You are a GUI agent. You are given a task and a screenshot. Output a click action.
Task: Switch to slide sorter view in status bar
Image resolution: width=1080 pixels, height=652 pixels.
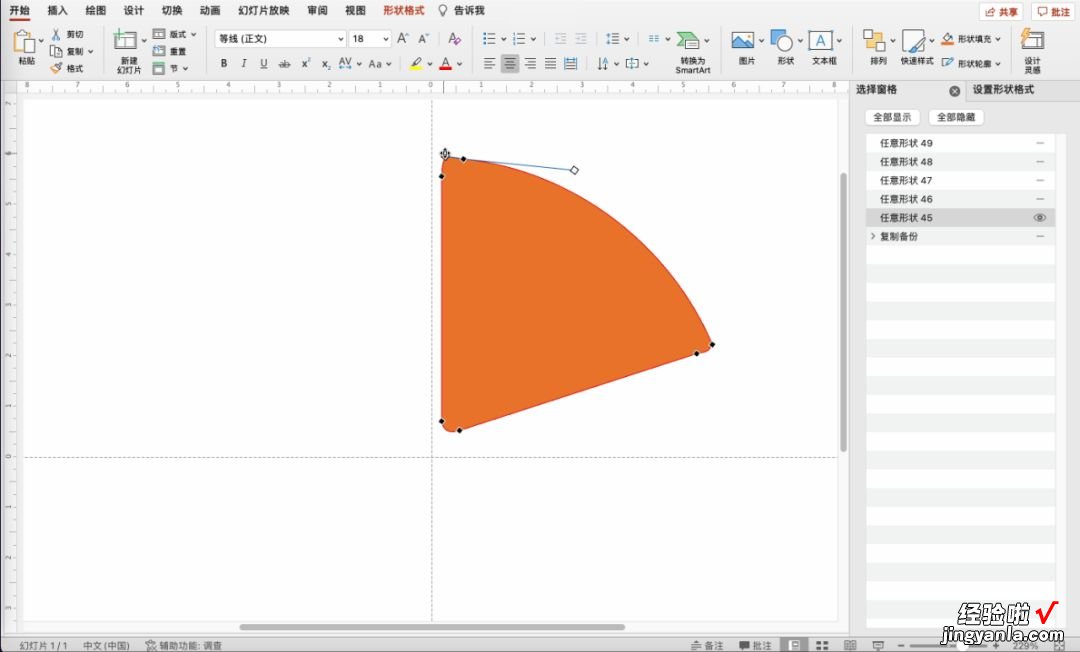coord(822,645)
